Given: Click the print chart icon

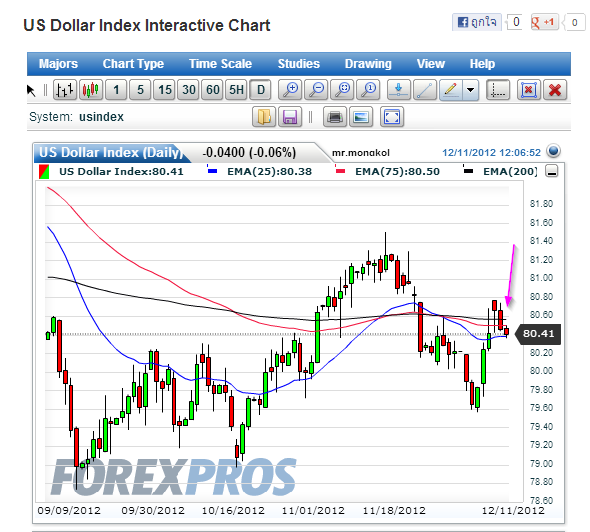Looking at the screenshot, I should click(335, 117).
